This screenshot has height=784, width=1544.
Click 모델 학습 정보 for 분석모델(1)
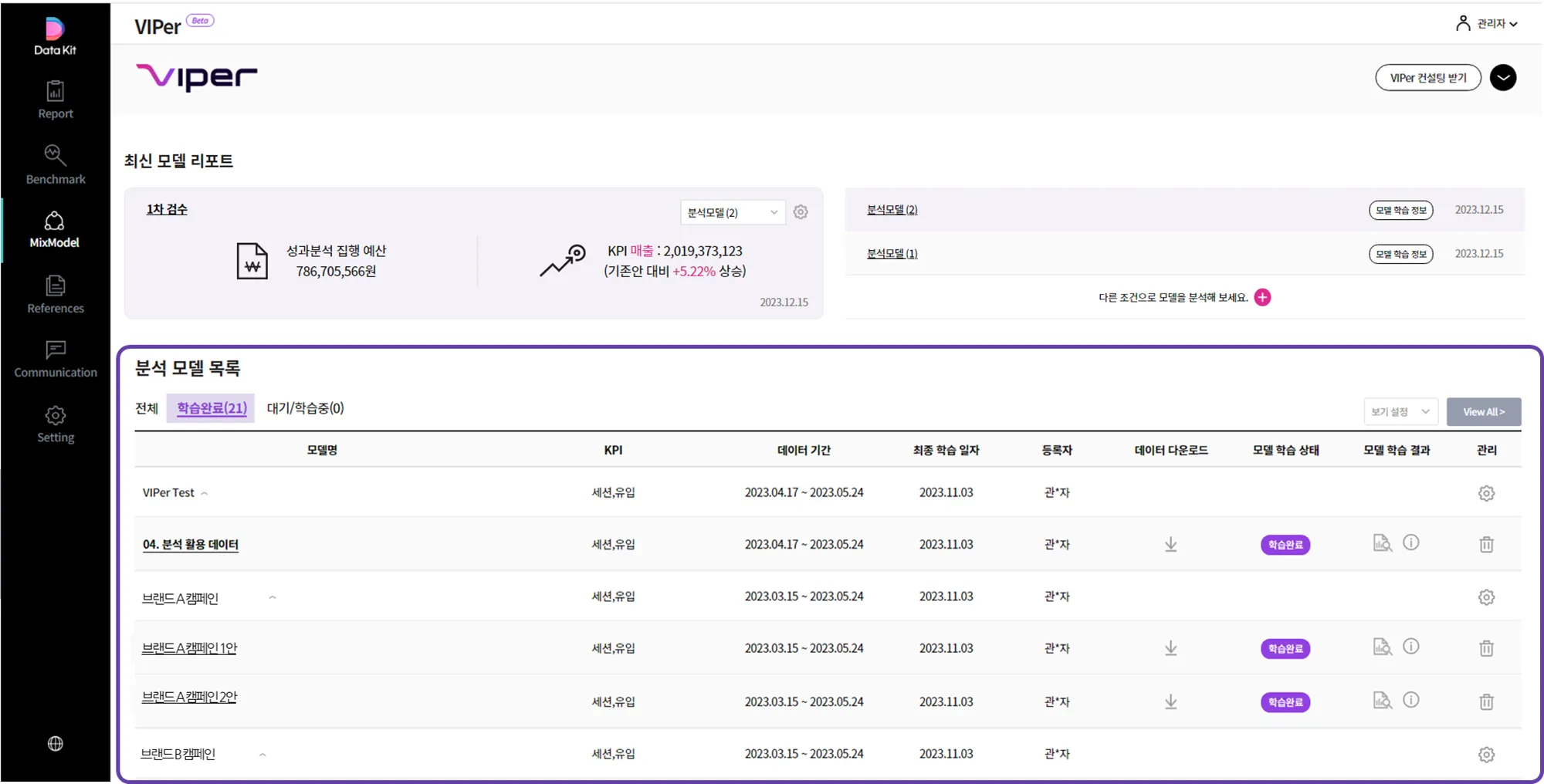click(1400, 254)
